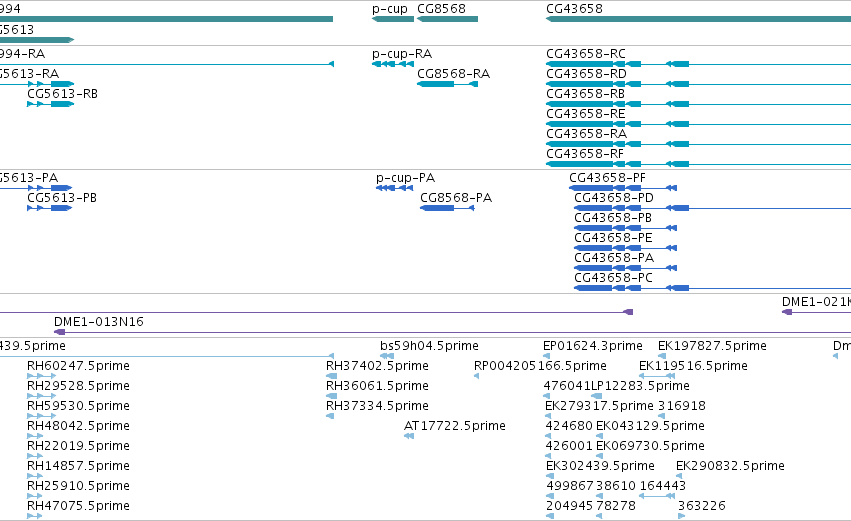
Task: Click the p-cup-PA protein label
Action: pyautogui.click(x=405, y=178)
